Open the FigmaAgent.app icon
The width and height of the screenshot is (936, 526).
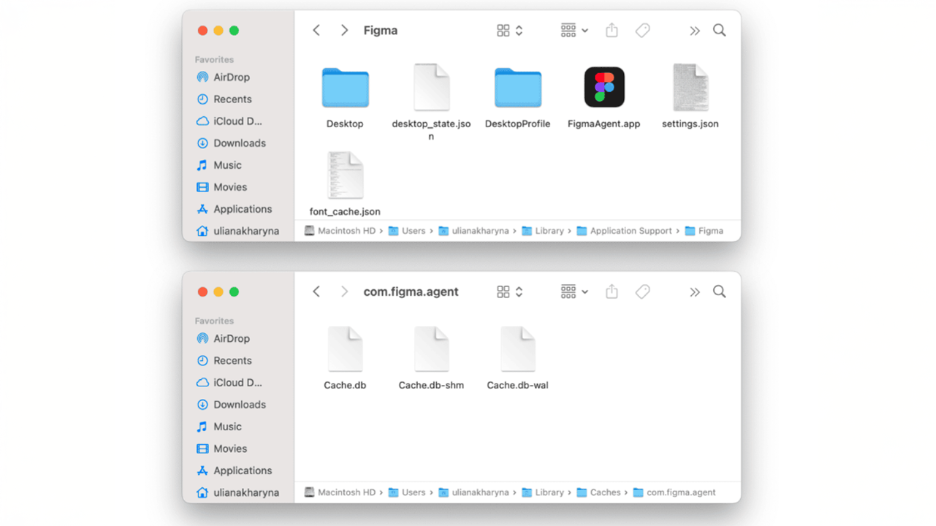(x=604, y=89)
